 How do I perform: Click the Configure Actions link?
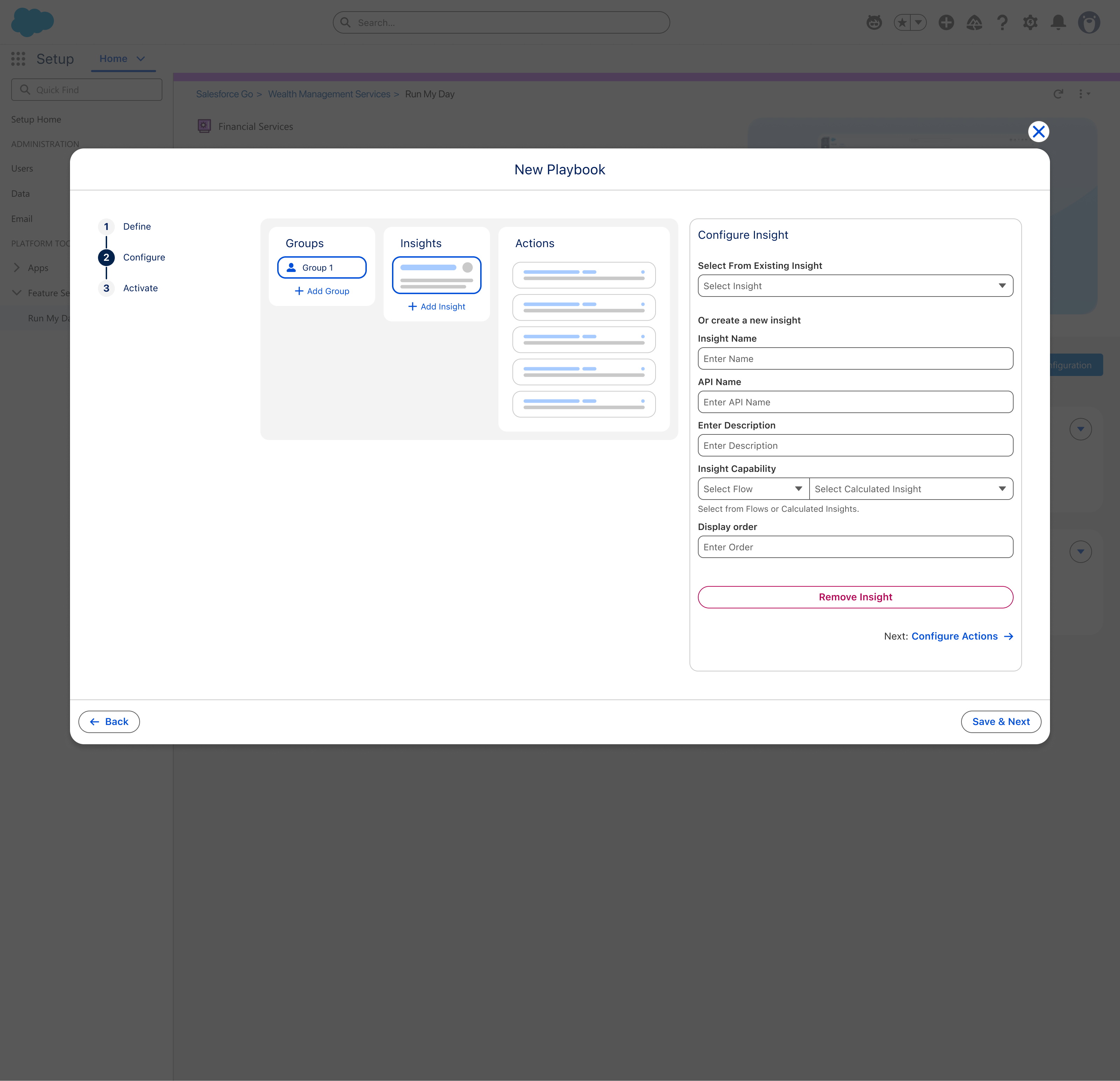pos(962,636)
